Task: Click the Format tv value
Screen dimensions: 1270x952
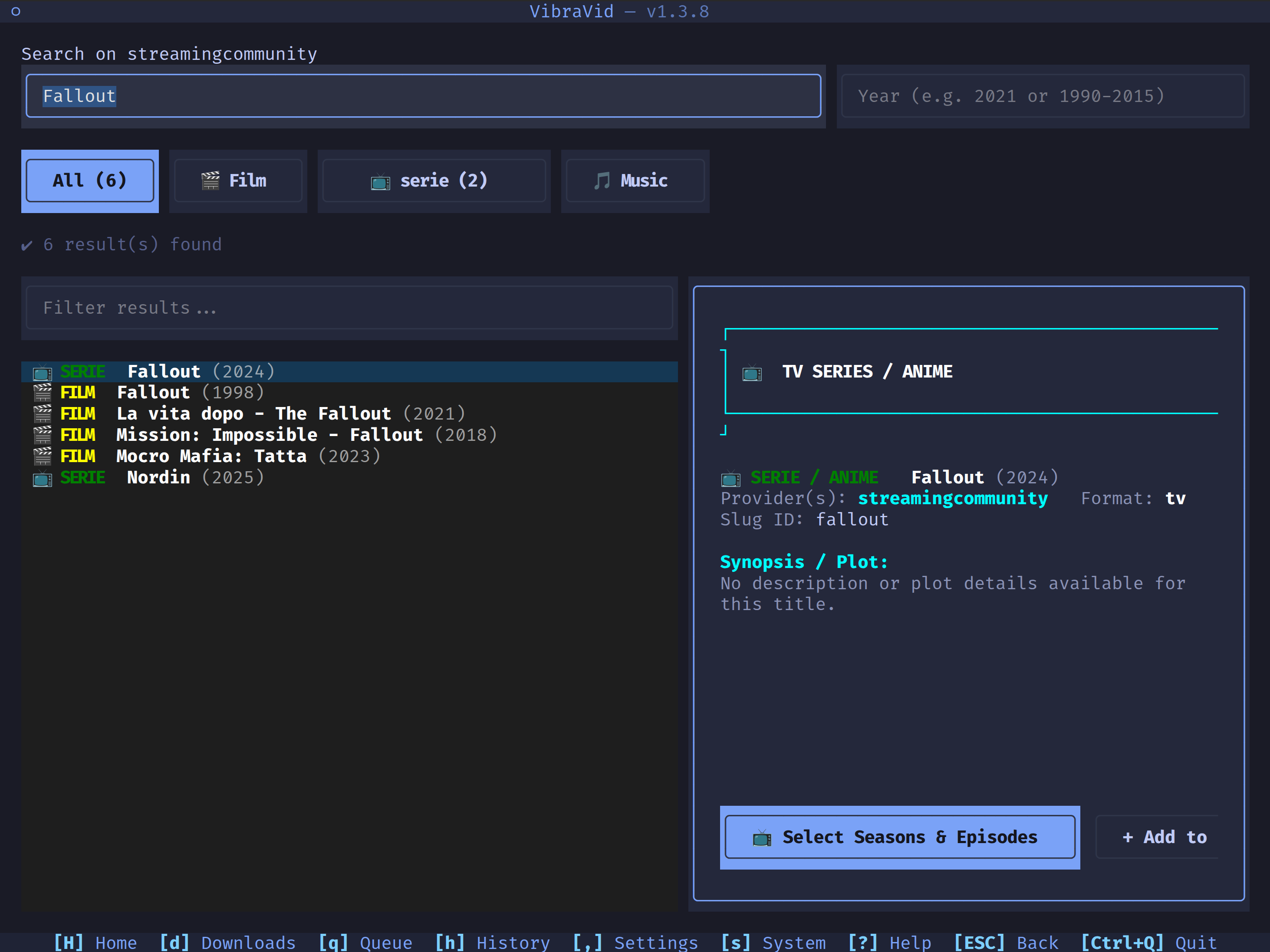Action: tap(1175, 498)
